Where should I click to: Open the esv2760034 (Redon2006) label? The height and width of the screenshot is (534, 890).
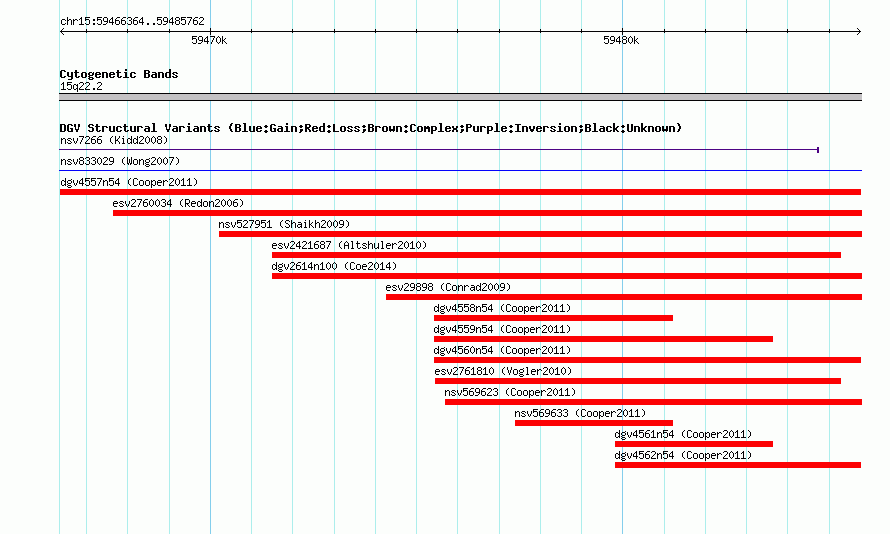pyautogui.click(x=178, y=203)
